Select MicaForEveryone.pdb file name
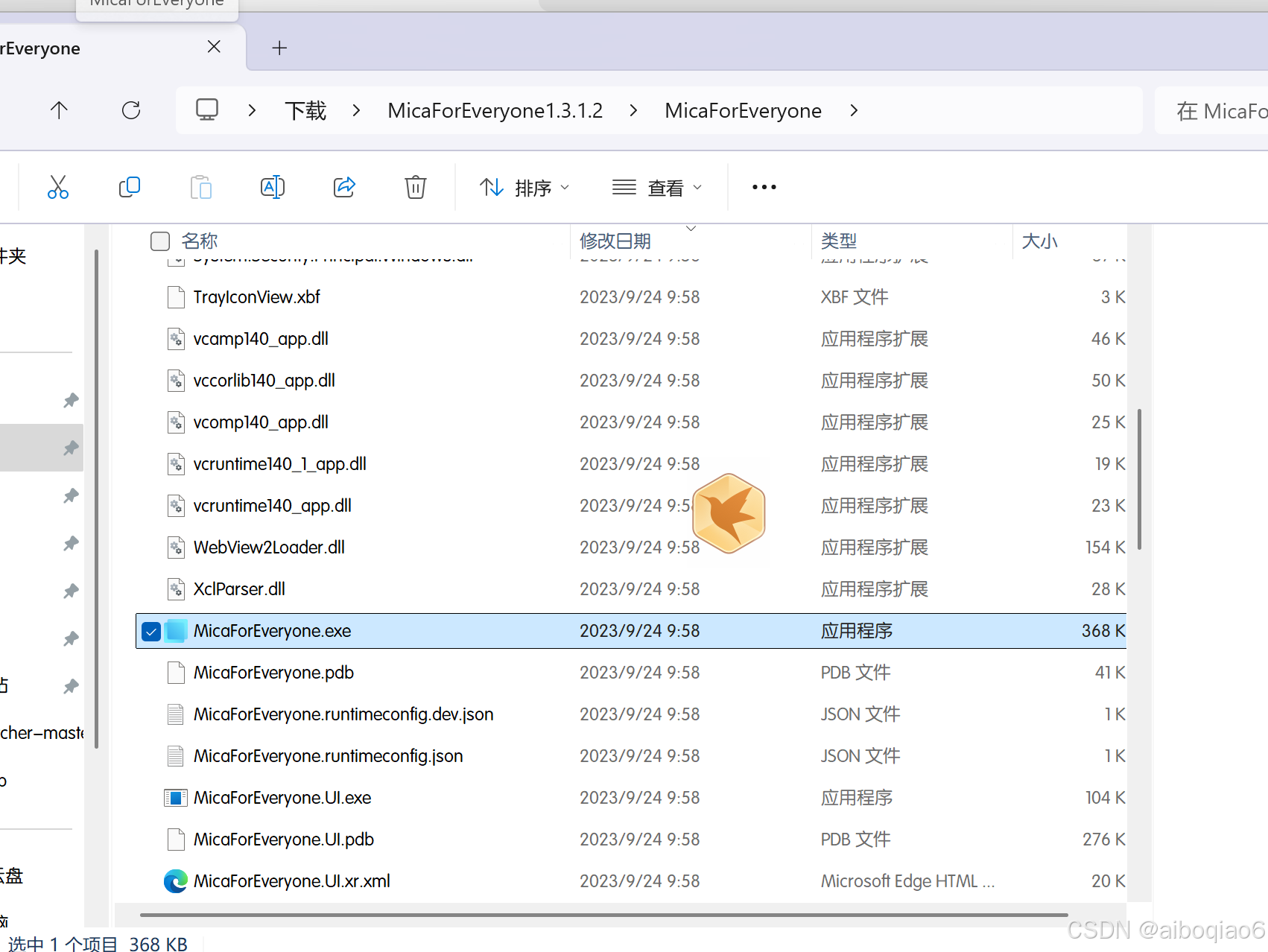1268x952 pixels. pyautogui.click(x=273, y=673)
